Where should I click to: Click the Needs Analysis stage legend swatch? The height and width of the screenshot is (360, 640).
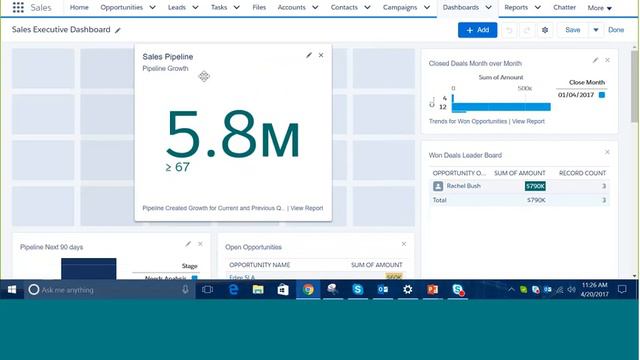(195, 278)
